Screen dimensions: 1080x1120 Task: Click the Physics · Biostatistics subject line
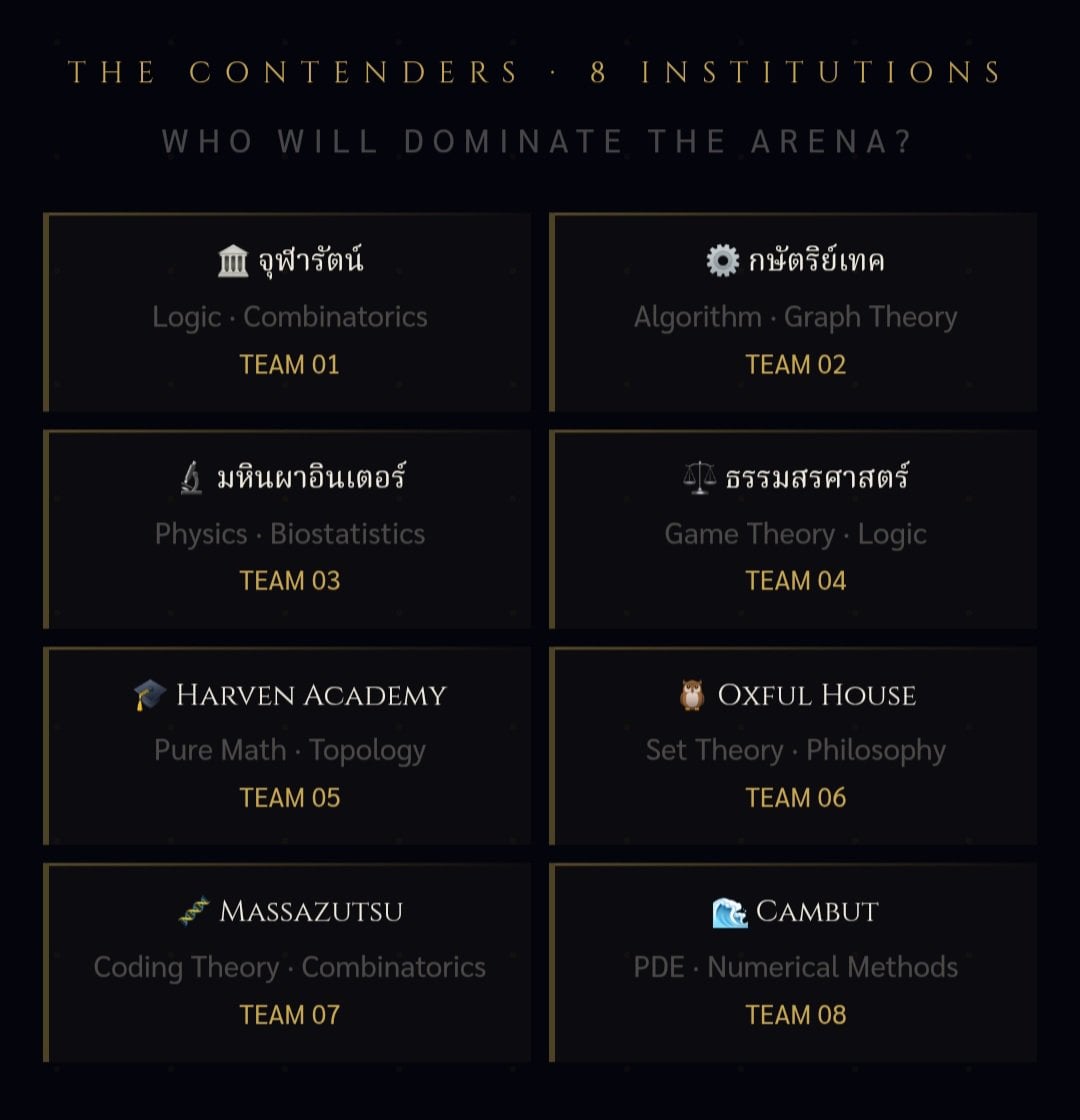tap(290, 534)
